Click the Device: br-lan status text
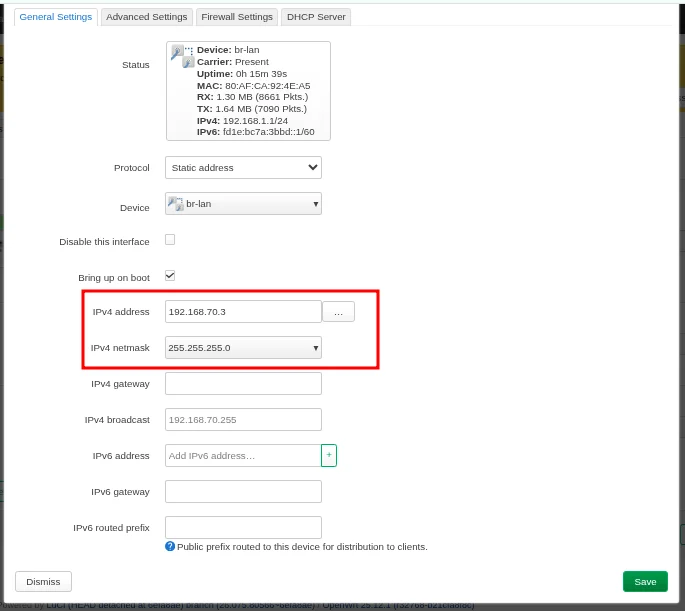 tap(228, 50)
